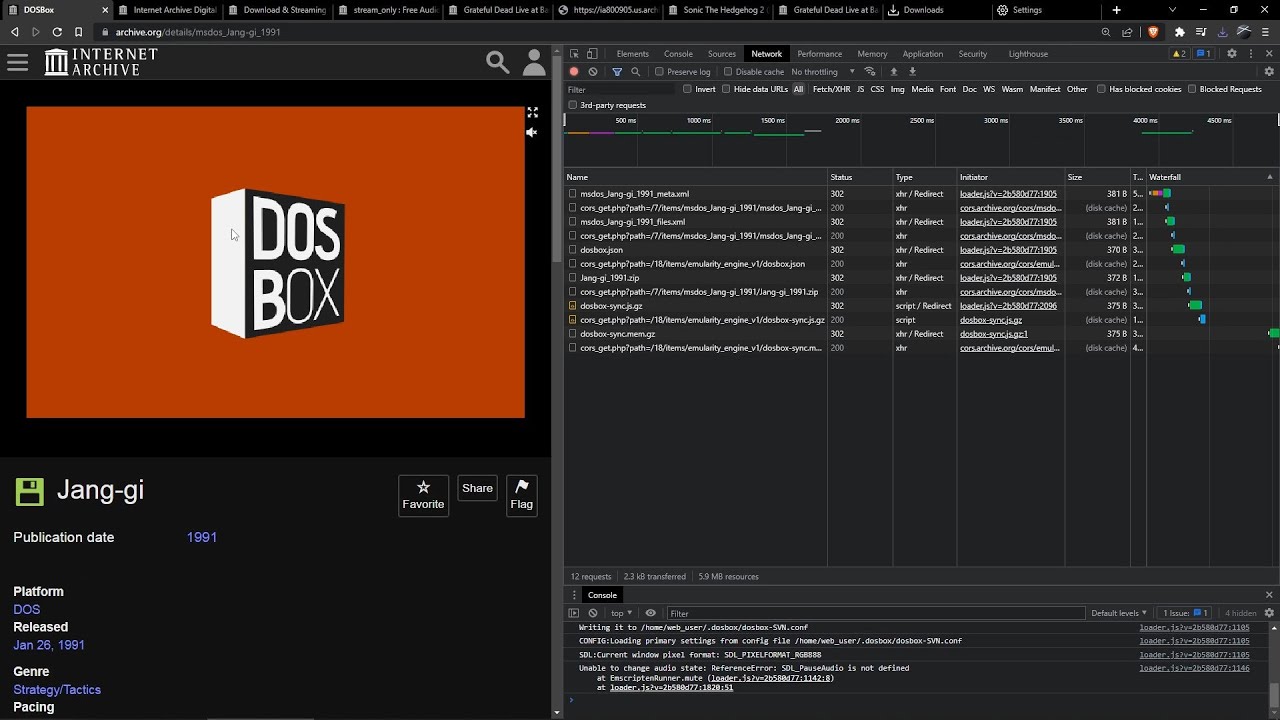The width and height of the screenshot is (1280, 720).
Task: Enable the Disable cache checkbox
Action: (728, 72)
